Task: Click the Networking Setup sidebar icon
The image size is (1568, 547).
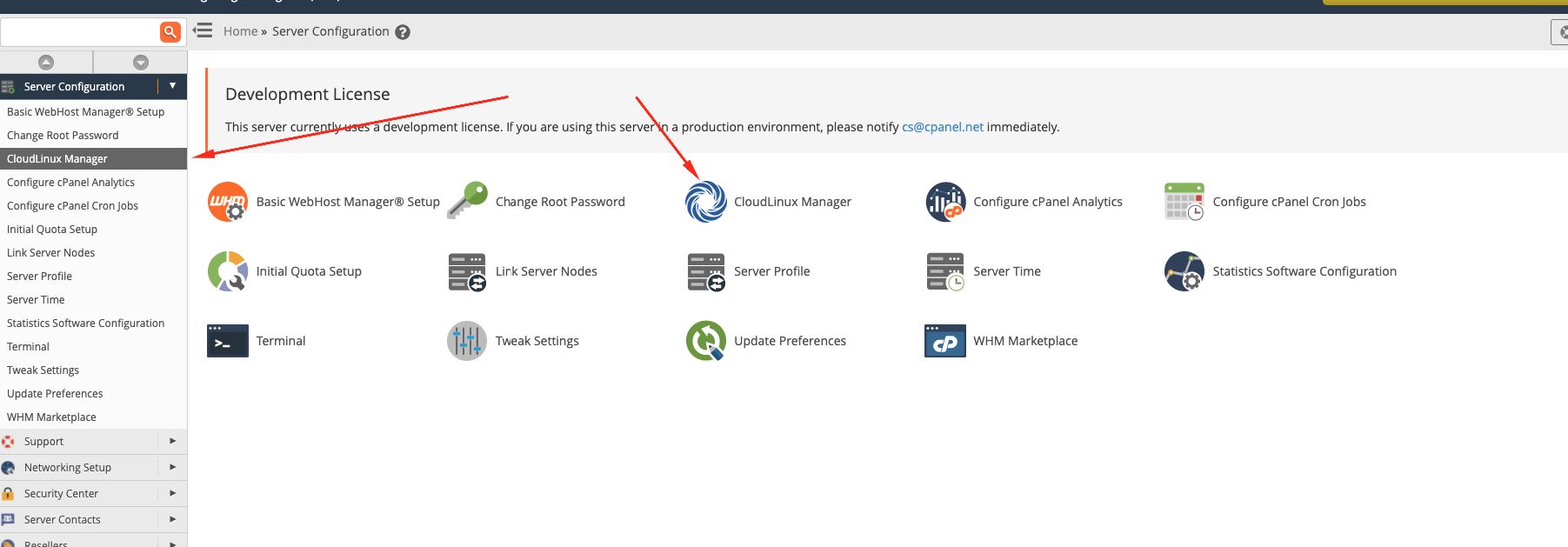Action: click(x=8, y=468)
